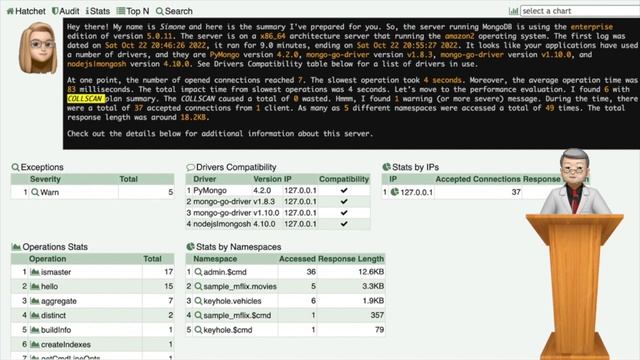
Task: Click the Total header in Exceptions table
Action: click(x=129, y=179)
